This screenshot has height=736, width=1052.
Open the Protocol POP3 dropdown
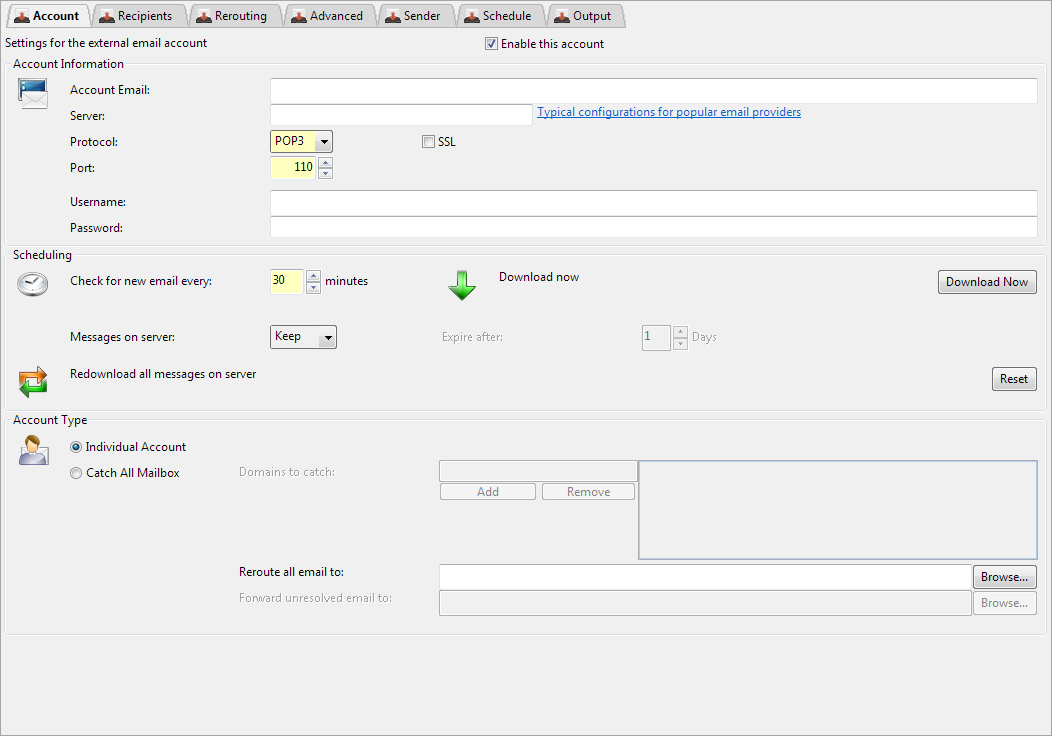pyautogui.click(x=301, y=142)
